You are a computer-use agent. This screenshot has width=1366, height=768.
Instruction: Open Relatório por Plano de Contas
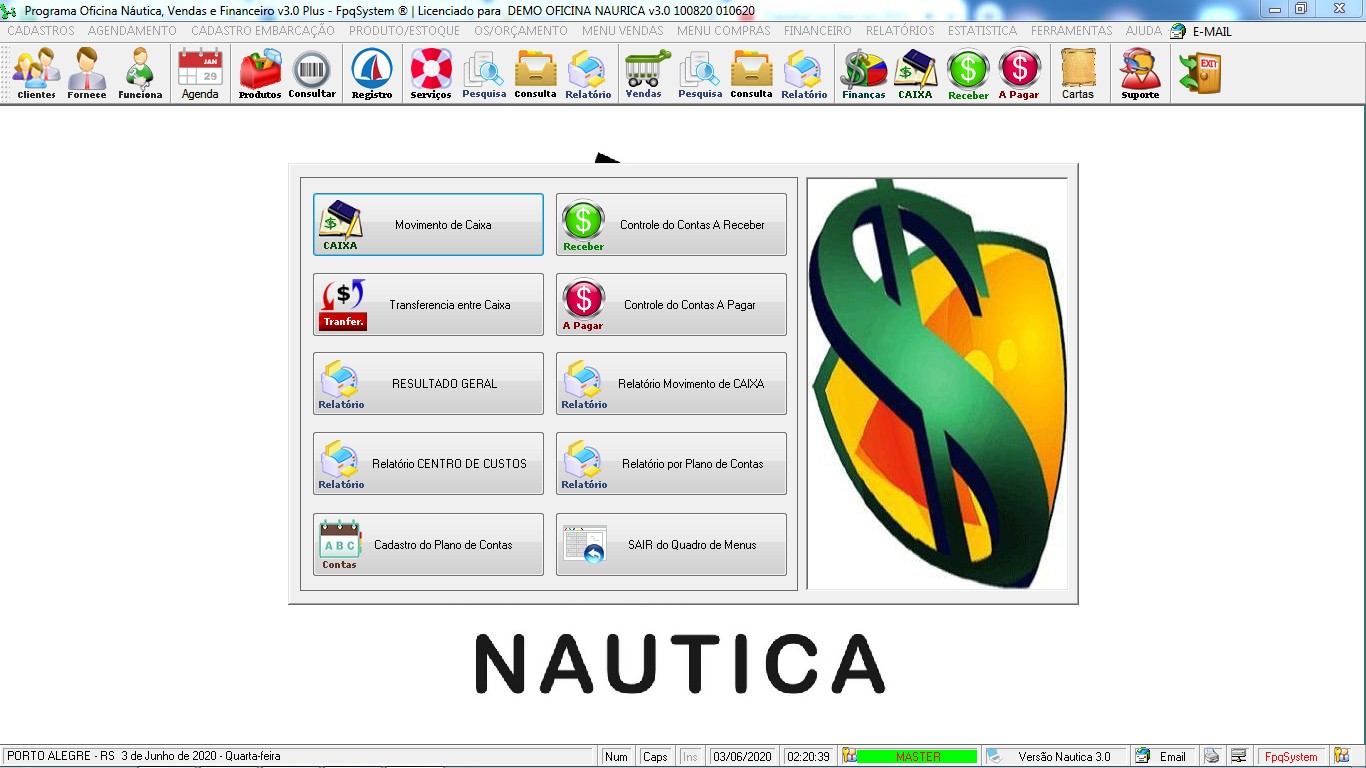[x=671, y=464]
